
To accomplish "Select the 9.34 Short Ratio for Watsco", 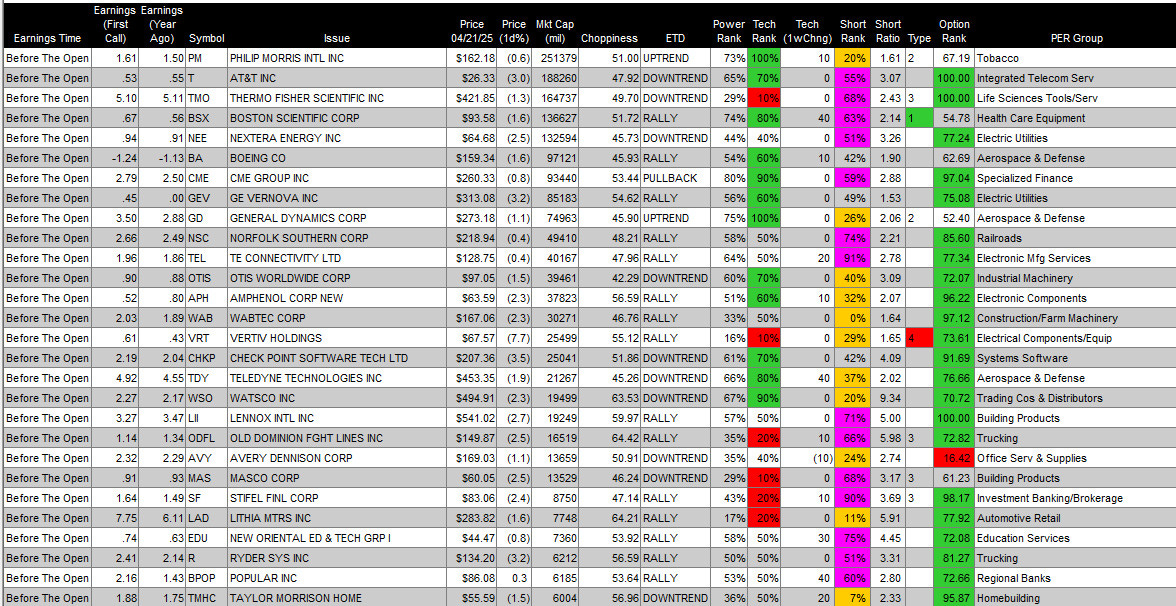I will pyautogui.click(x=887, y=398).
